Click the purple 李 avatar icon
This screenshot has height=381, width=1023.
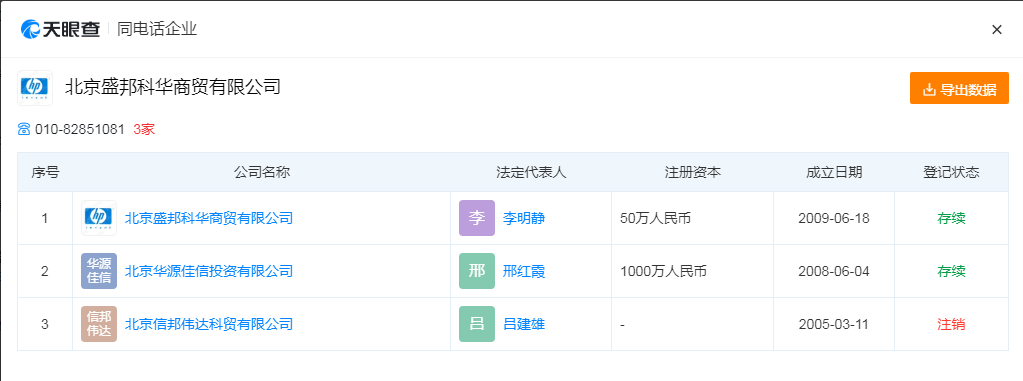click(x=477, y=218)
